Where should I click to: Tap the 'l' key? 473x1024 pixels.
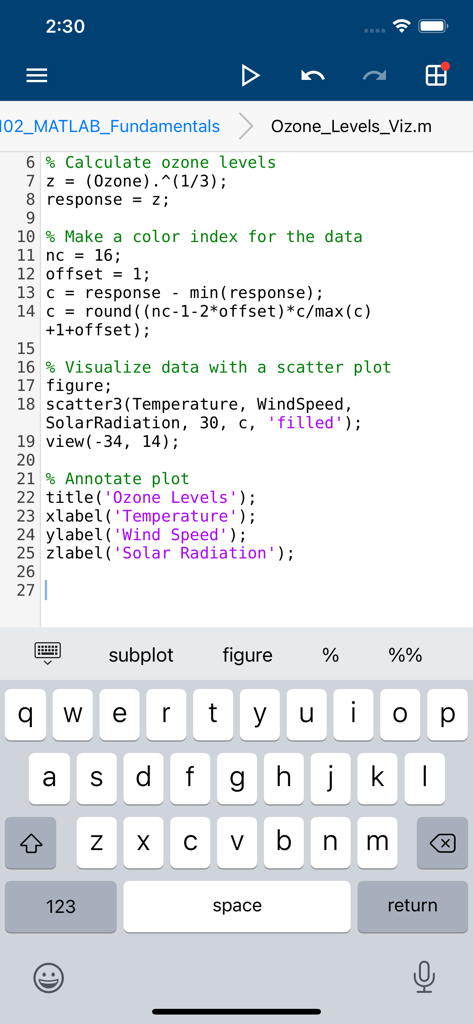click(424, 778)
